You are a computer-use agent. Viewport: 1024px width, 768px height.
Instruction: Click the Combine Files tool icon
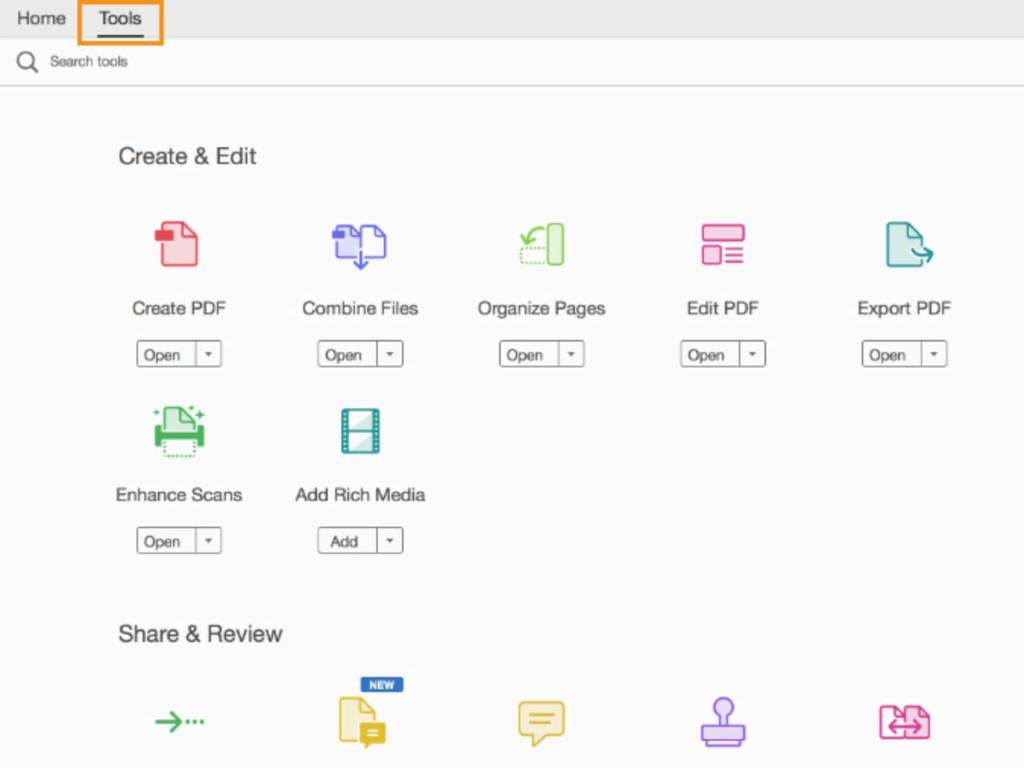(x=360, y=246)
